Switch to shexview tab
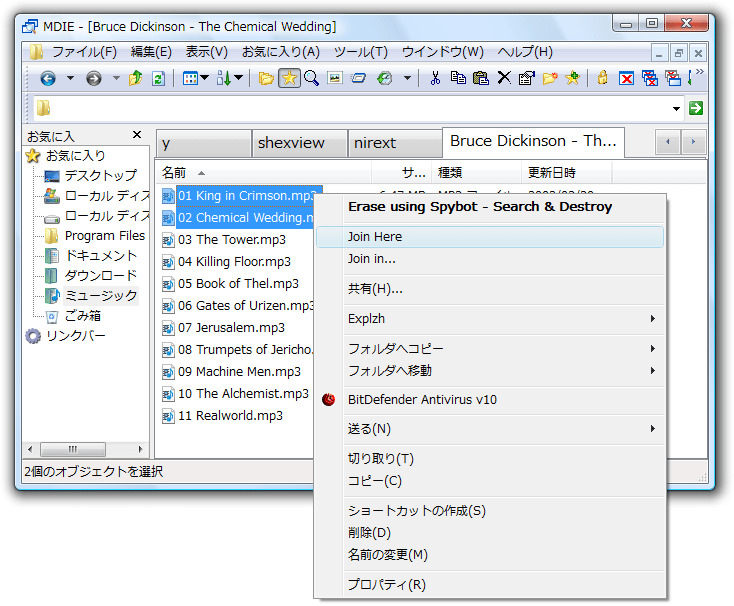The width and height of the screenshot is (734, 606). click(300, 143)
